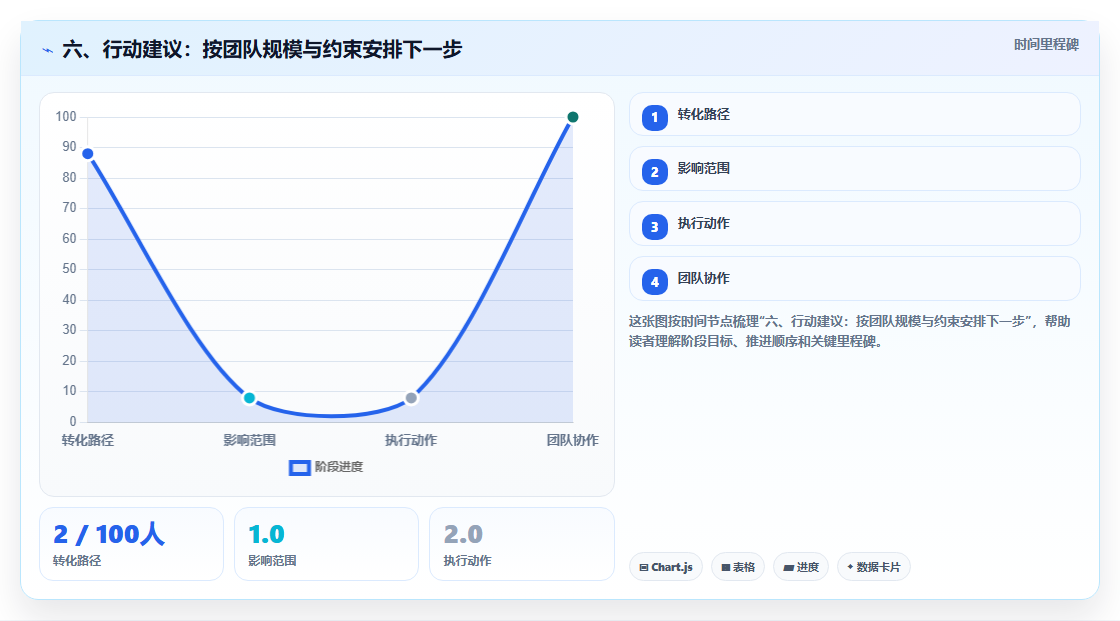This screenshot has height=621, width=1120.
Task: Click the 时间里程碑 label in header
Action: pyautogui.click(x=1046, y=44)
